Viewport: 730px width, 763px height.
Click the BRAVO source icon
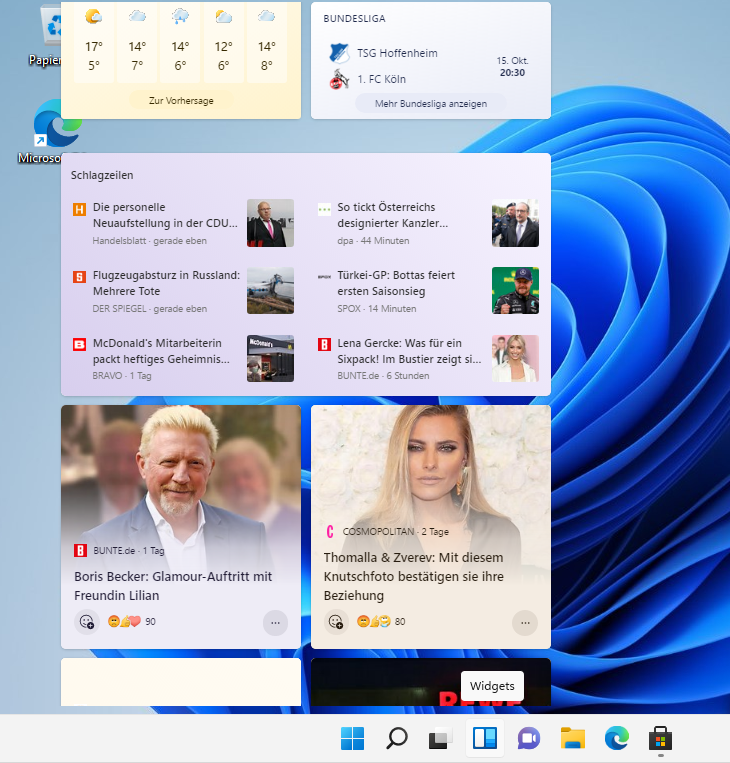click(x=79, y=345)
